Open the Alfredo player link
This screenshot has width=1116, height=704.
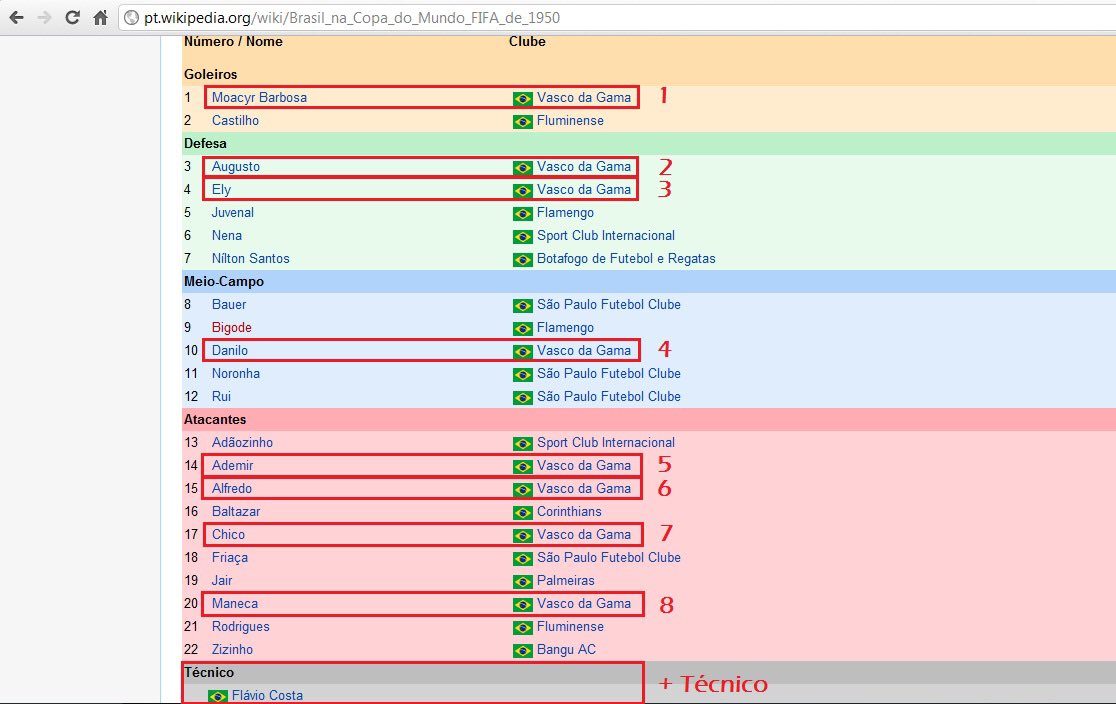(231, 488)
